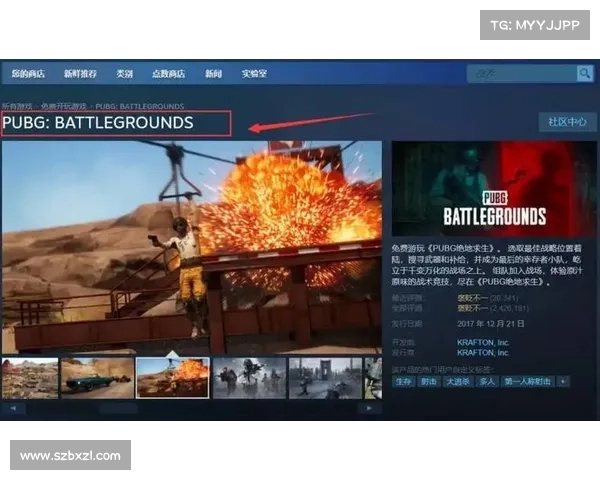Open the 类别 menu
600x480 pixels.
[124, 73]
